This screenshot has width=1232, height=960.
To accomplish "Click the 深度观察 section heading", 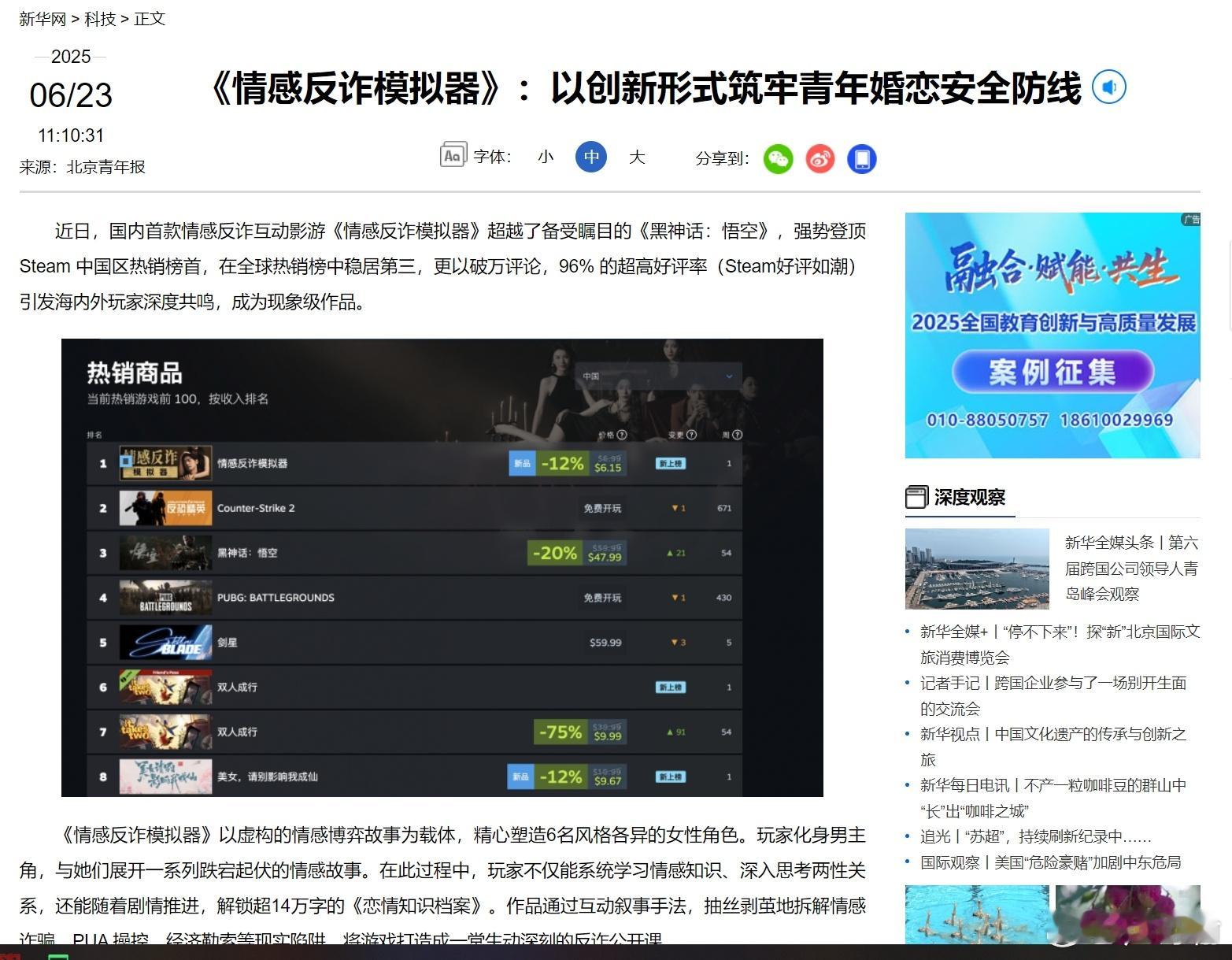I will [970, 497].
